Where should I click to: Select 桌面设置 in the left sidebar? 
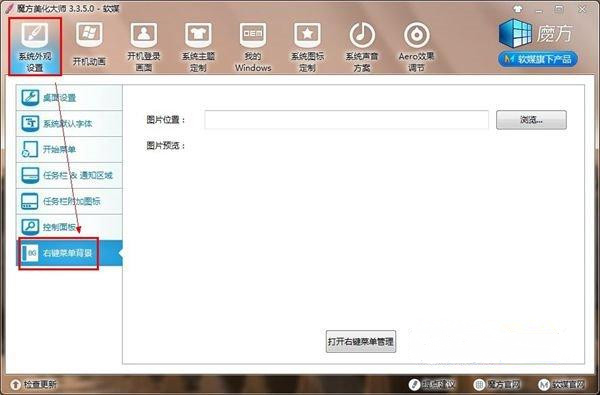click(69, 98)
